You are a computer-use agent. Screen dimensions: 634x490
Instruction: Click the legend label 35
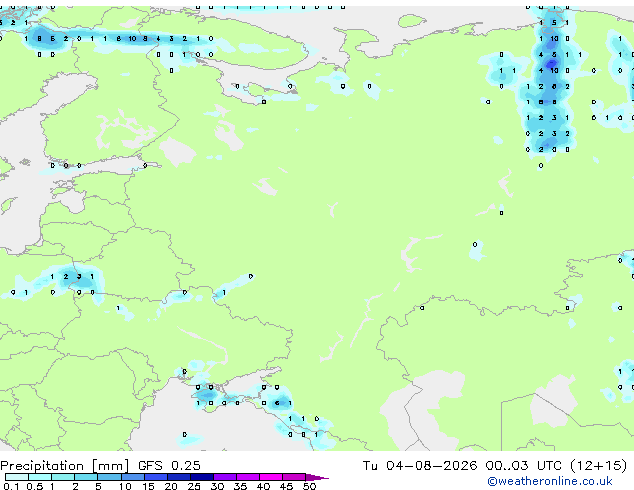(240, 486)
